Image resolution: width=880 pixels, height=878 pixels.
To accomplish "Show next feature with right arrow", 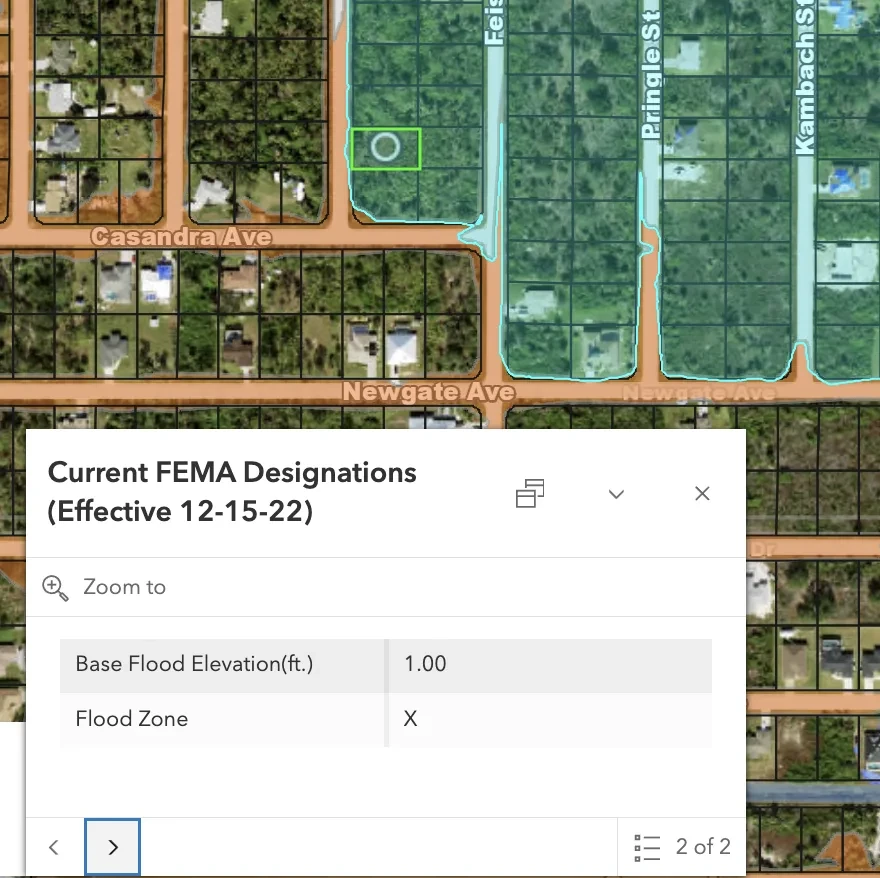I will pyautogui.click(x=112, y=847).
